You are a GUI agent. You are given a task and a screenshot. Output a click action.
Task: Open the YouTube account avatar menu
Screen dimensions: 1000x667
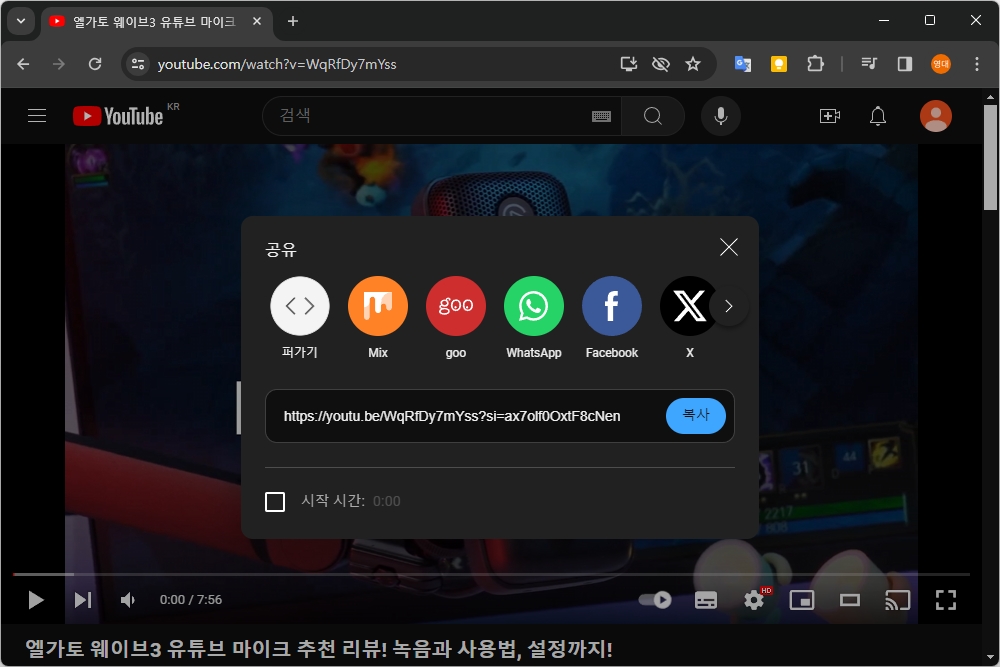click(936, 116)
